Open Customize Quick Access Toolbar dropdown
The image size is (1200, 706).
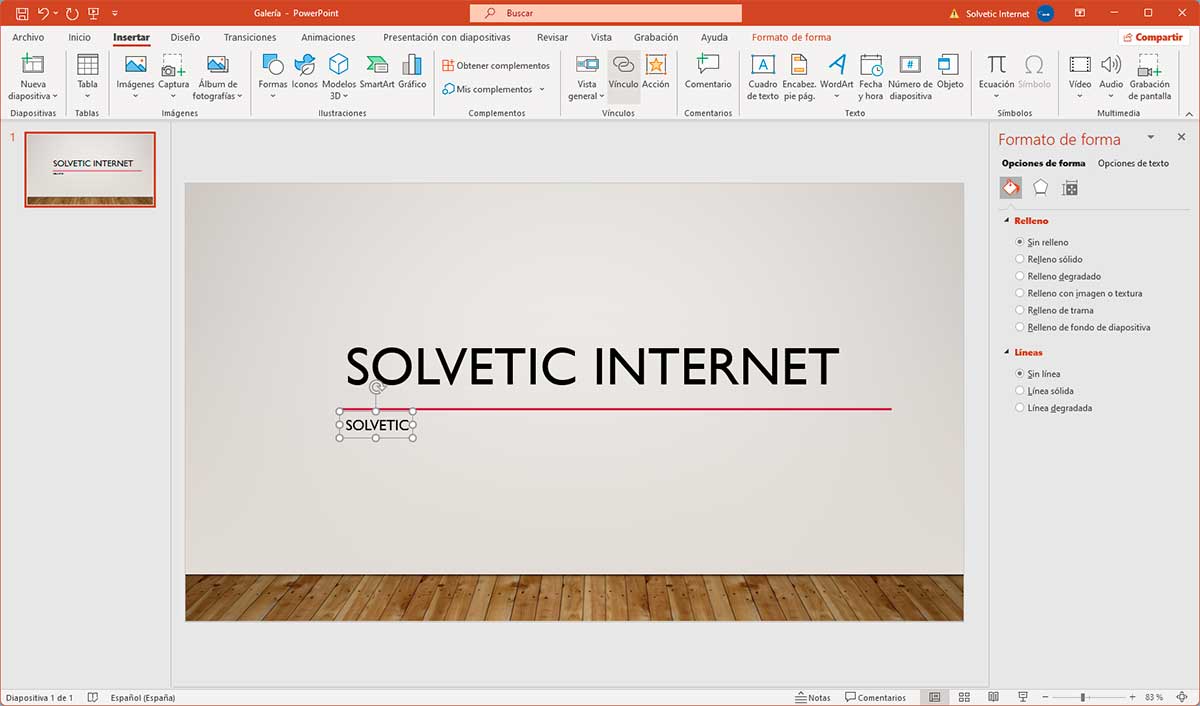115,14
